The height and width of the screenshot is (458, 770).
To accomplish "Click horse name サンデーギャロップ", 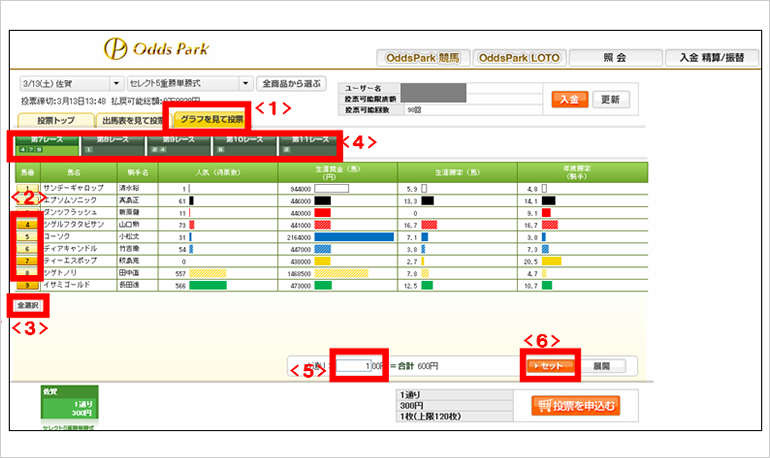I will [x=74, y=188].
